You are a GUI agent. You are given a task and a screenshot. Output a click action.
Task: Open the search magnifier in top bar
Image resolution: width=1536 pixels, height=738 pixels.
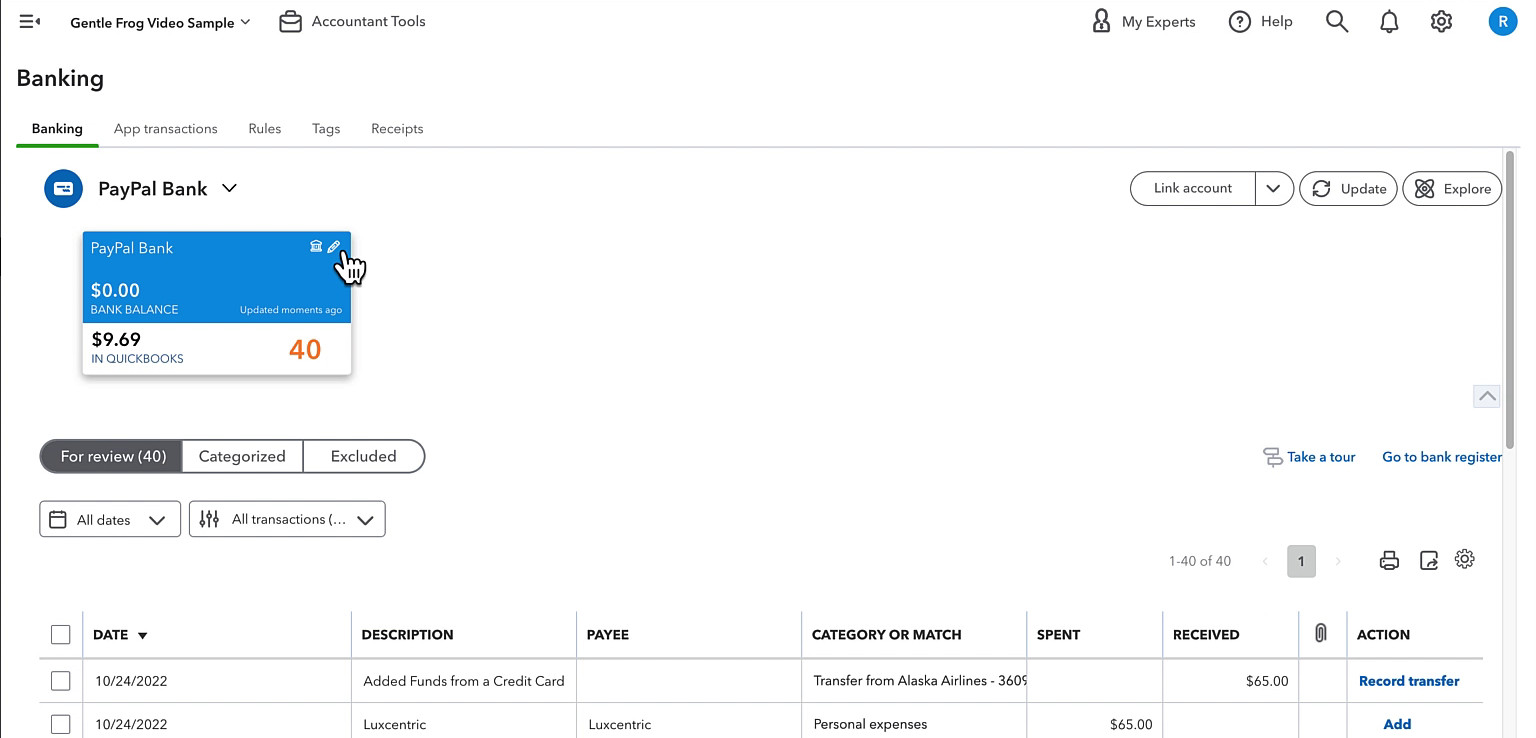[x=1337, y=21]
